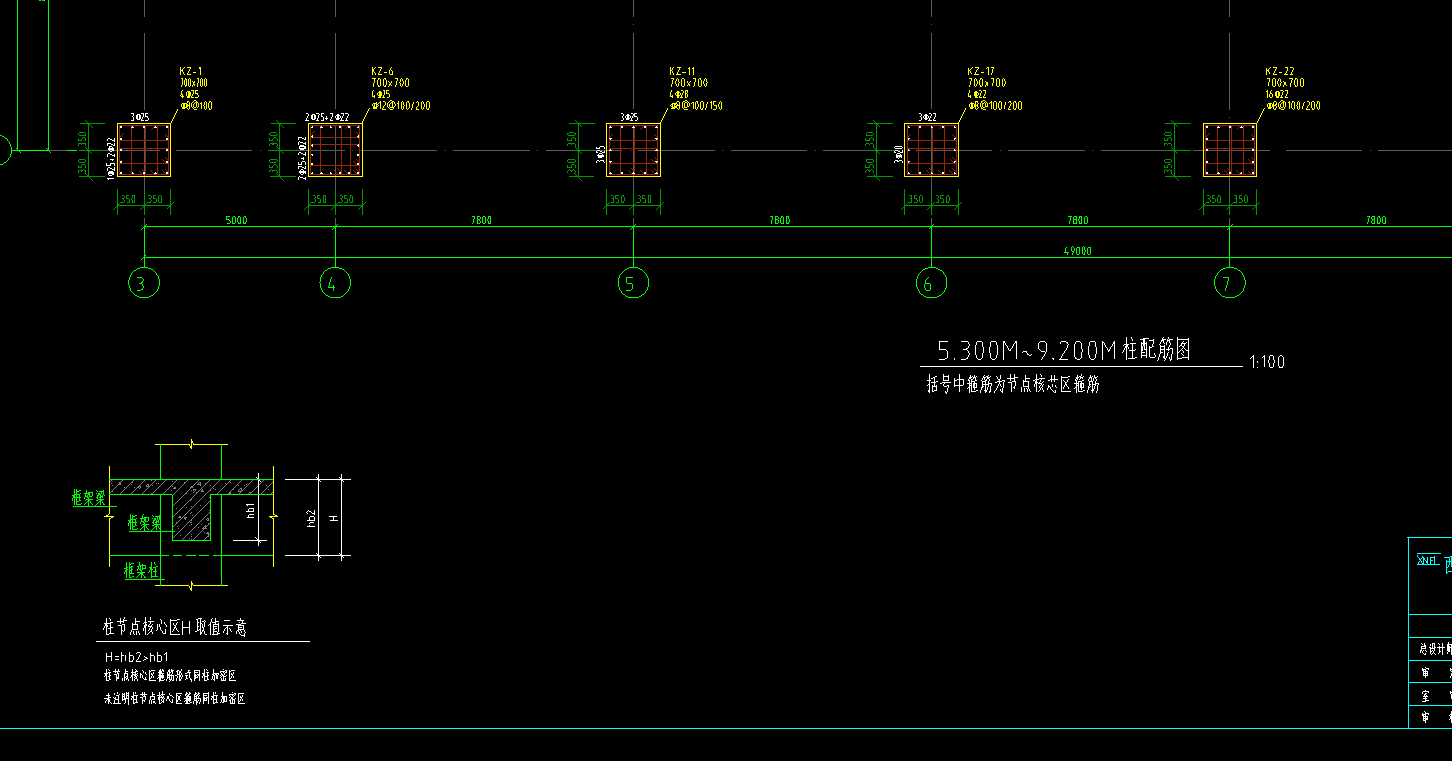Select the KZ-17 stirrup spec @100/200

[995, 106]
